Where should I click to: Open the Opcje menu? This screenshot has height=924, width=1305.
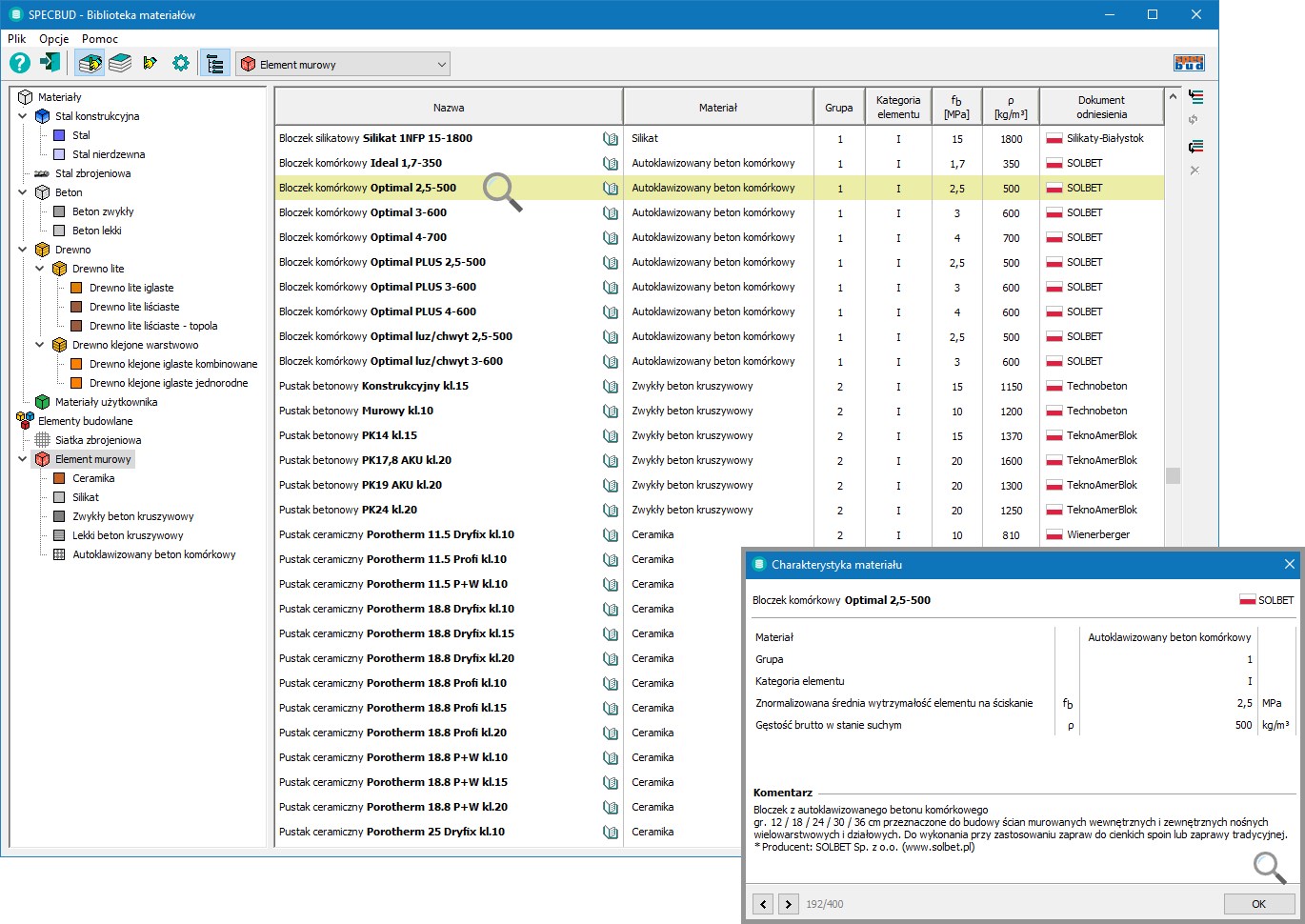[54, 39]
